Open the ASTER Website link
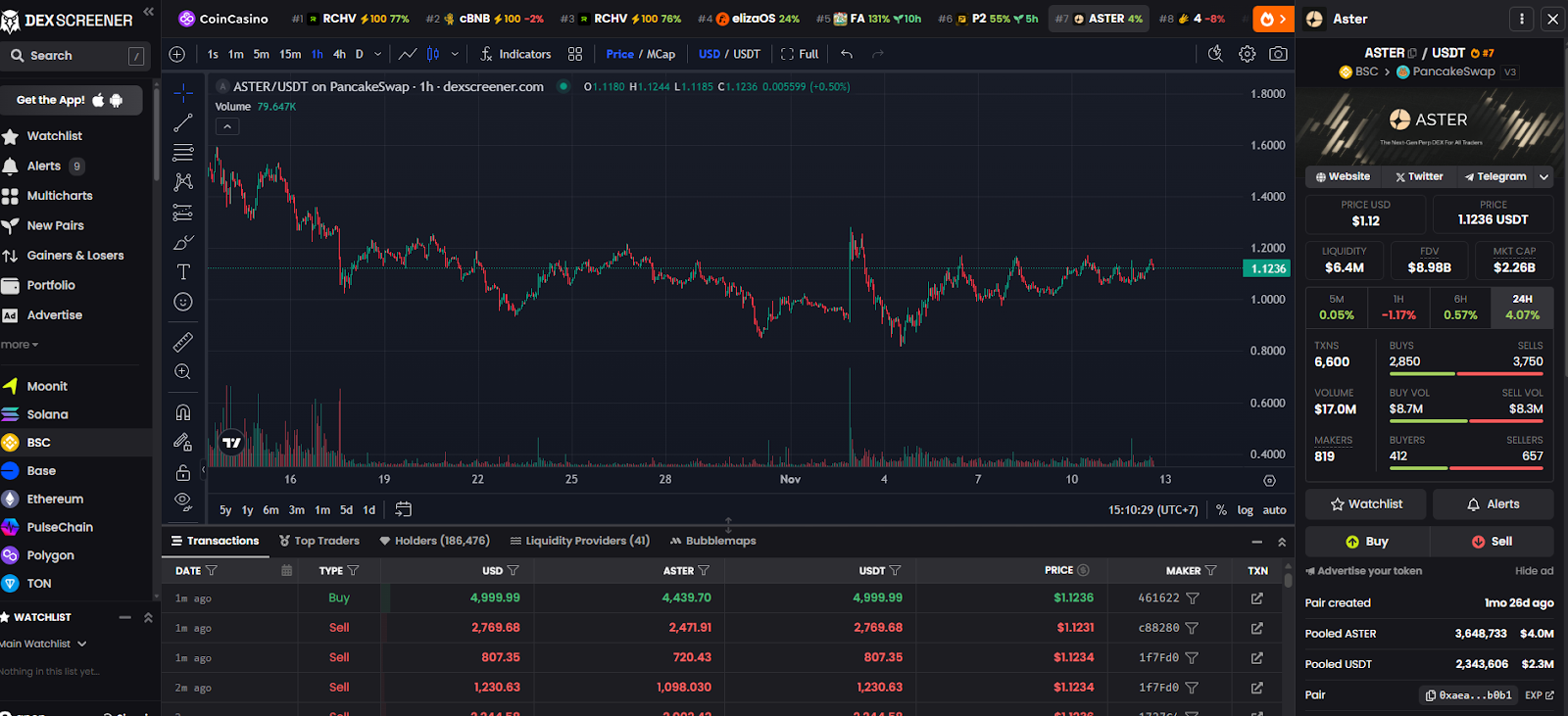 [x=1343, y=177]
